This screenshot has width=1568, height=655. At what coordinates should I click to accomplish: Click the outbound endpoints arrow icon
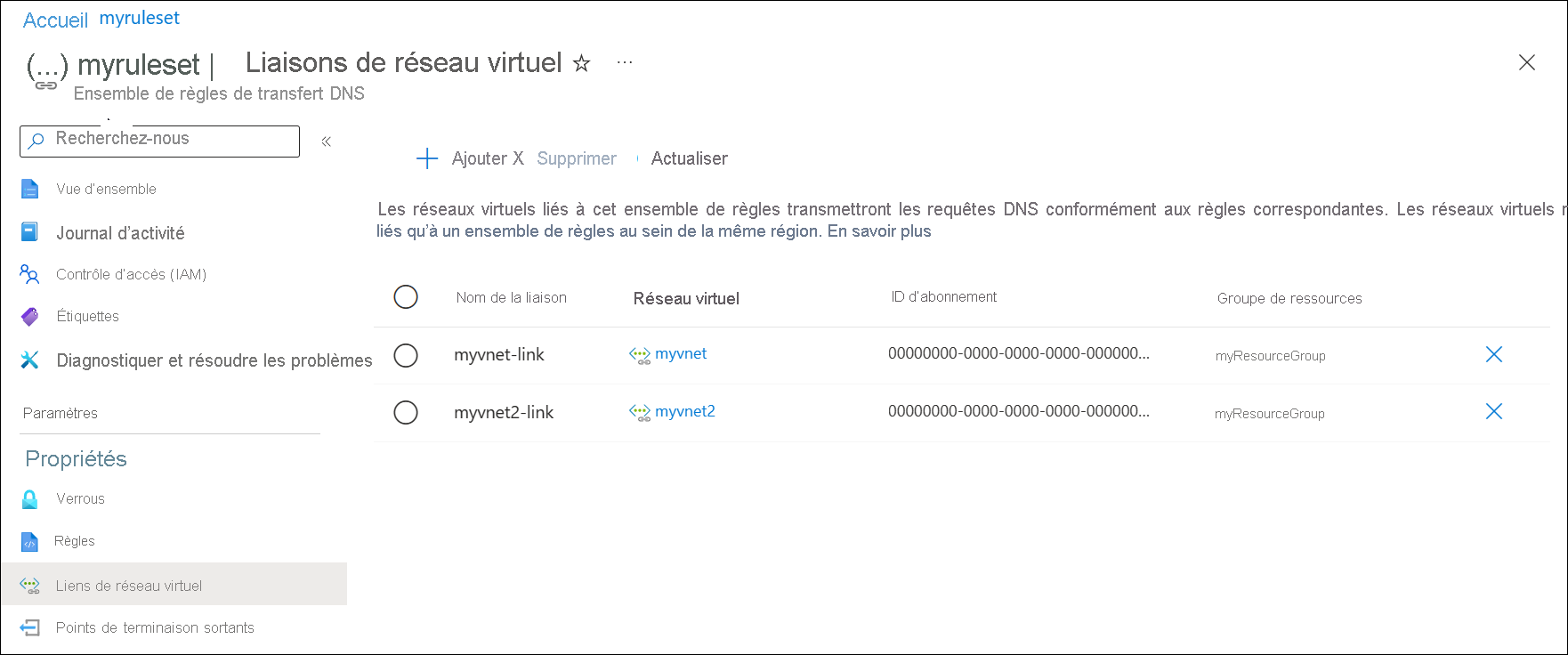point(29,627)
